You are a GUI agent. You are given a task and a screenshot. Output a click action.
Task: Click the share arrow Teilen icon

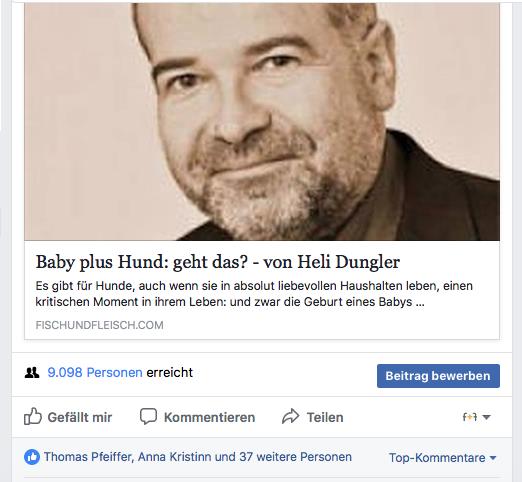[291, 416]
